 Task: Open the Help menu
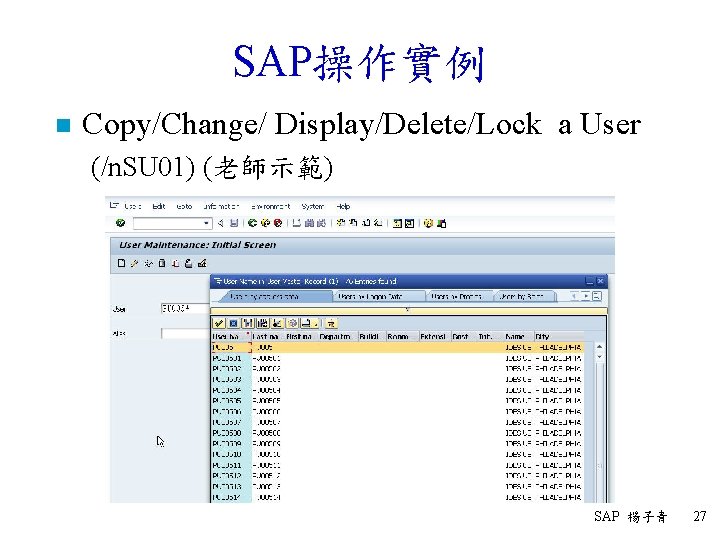tap(343, 206)
